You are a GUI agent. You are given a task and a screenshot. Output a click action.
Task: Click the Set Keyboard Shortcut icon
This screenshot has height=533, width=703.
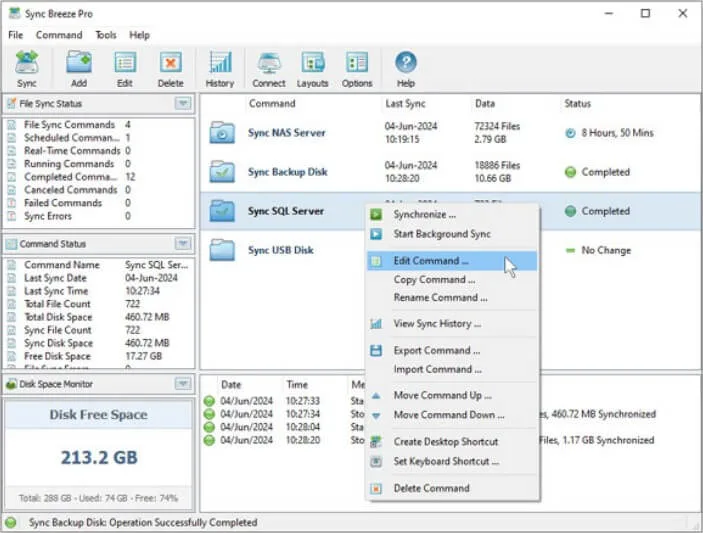click(376, 461)
